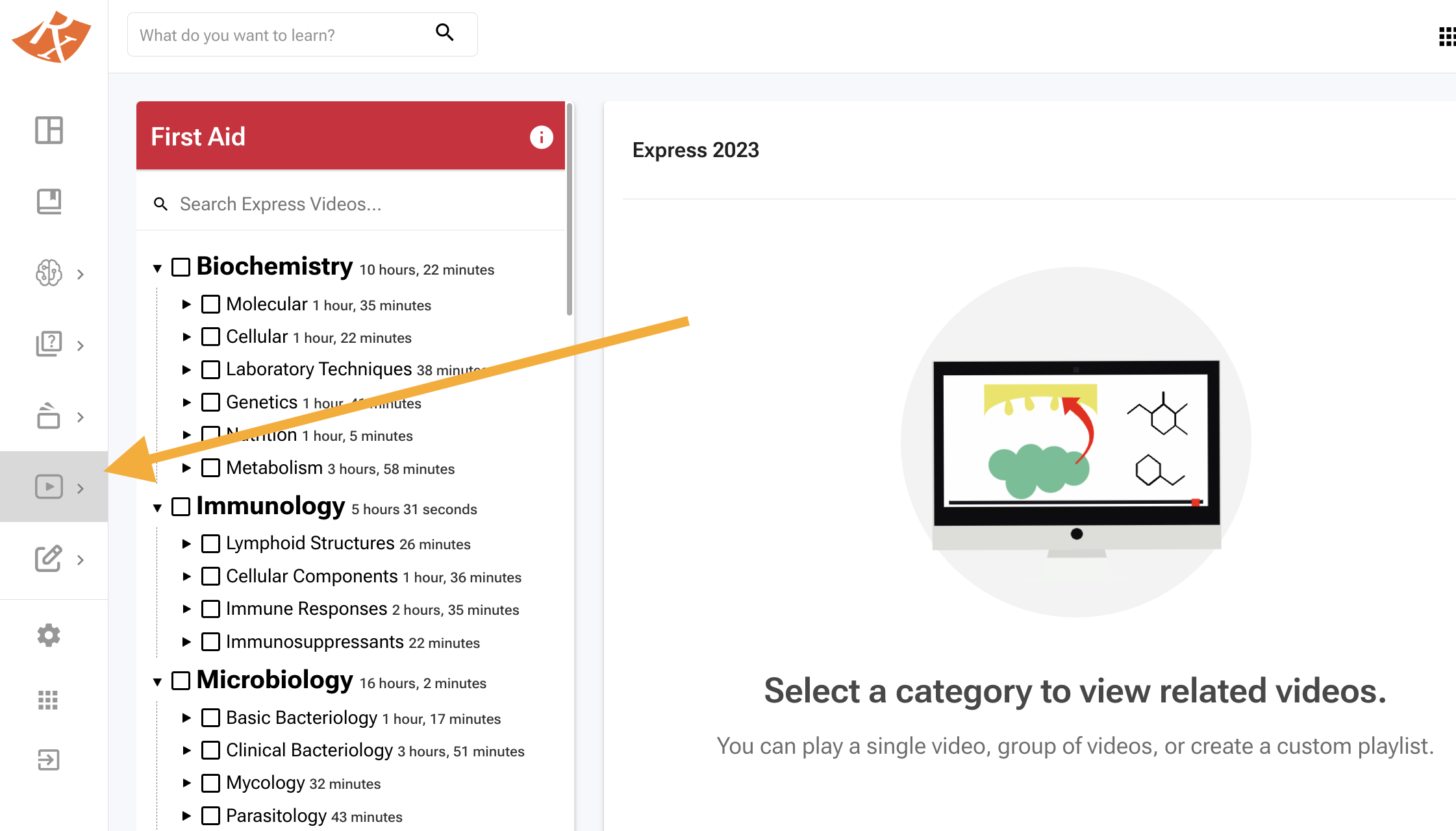Click the category list vertical scrollbar
This screenshot has width=1456, height=831.
click(570, 209)
